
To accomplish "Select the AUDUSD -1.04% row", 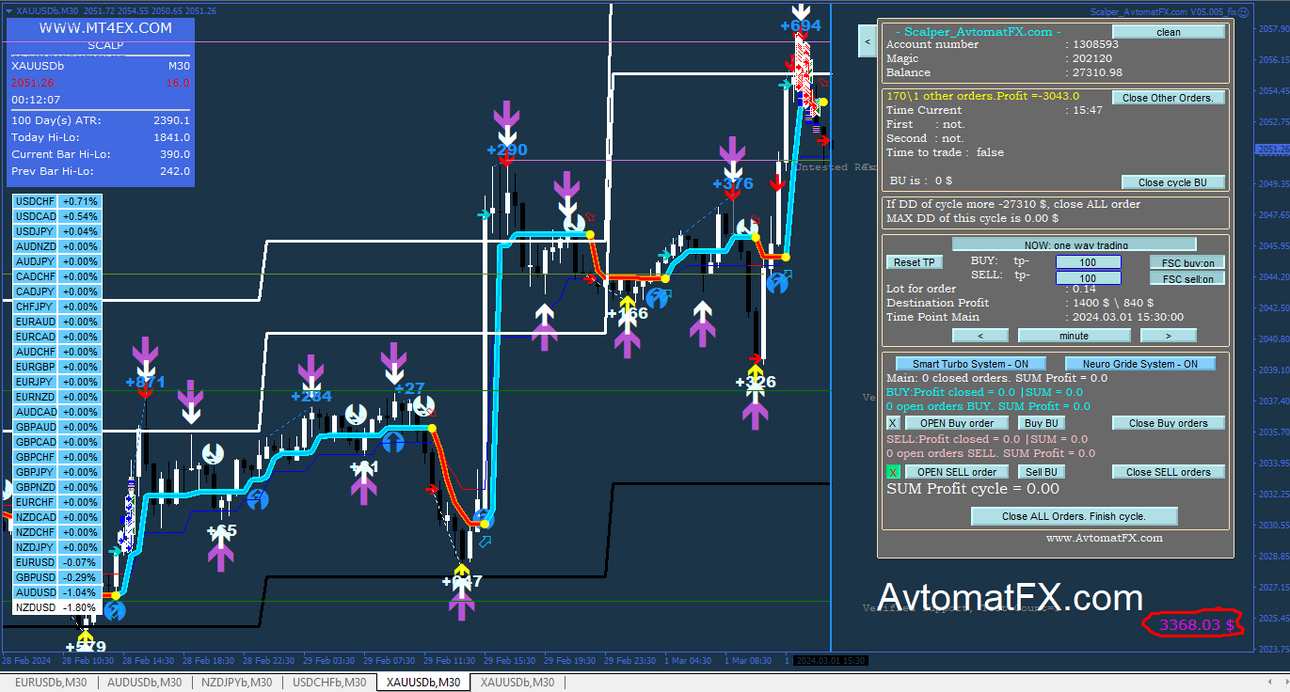I will point(57,592).
